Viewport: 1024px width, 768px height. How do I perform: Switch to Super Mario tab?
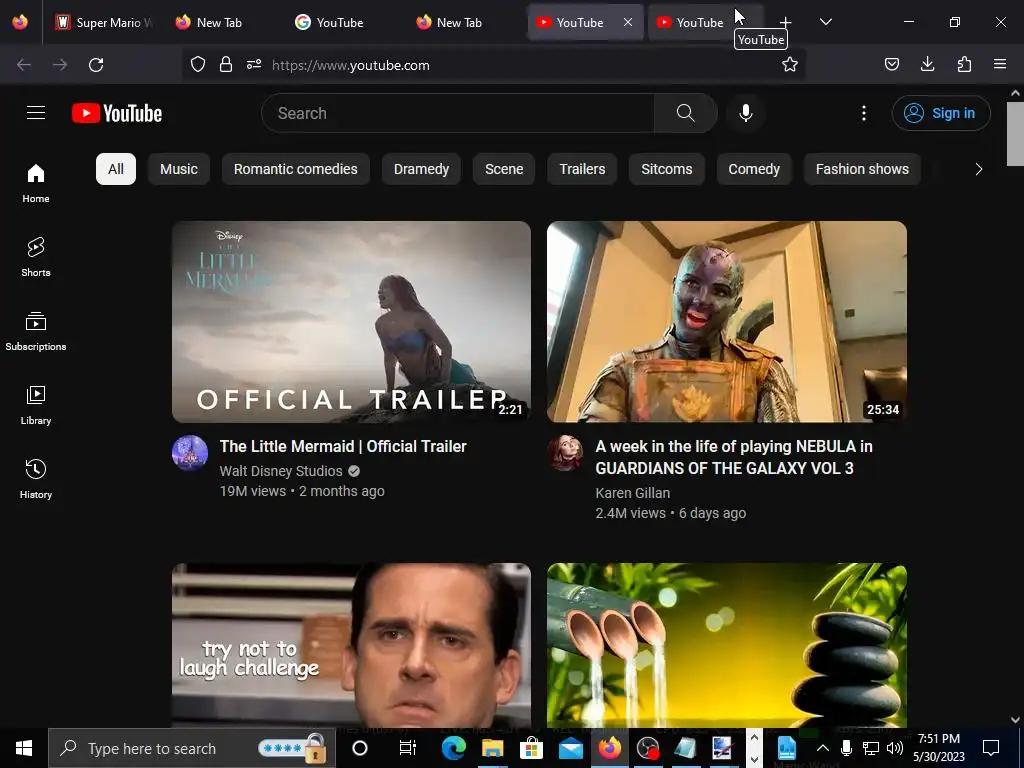click(x=104, y=22)
